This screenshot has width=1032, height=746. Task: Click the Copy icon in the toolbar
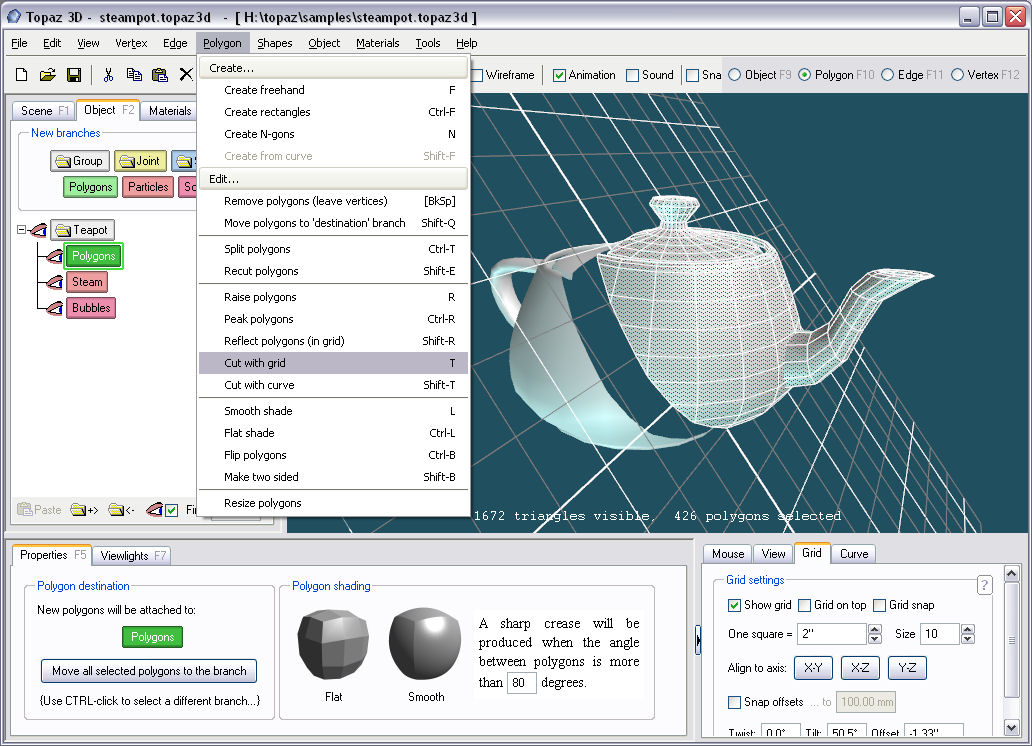[x=134, y=75]
